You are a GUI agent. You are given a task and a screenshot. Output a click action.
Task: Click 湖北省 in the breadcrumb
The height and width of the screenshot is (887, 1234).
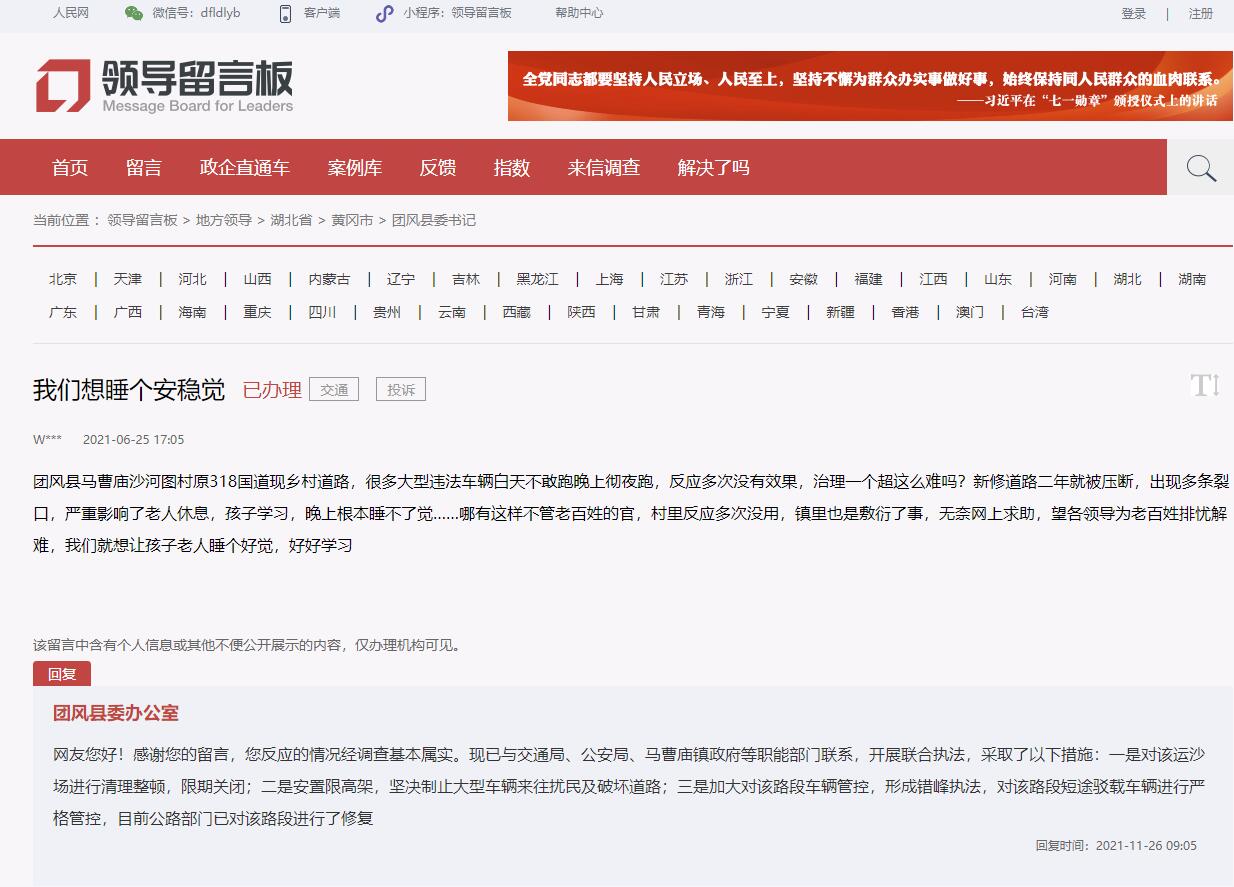291,220
